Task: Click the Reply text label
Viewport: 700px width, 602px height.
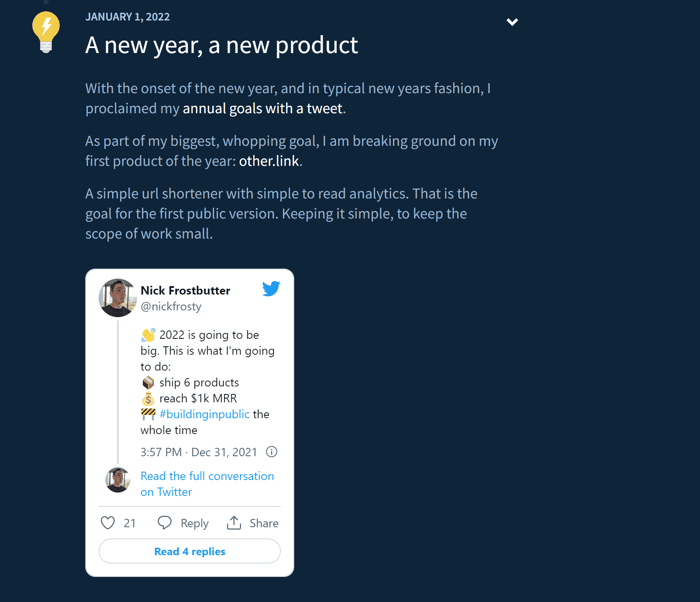Action: (x=194, y=523)
